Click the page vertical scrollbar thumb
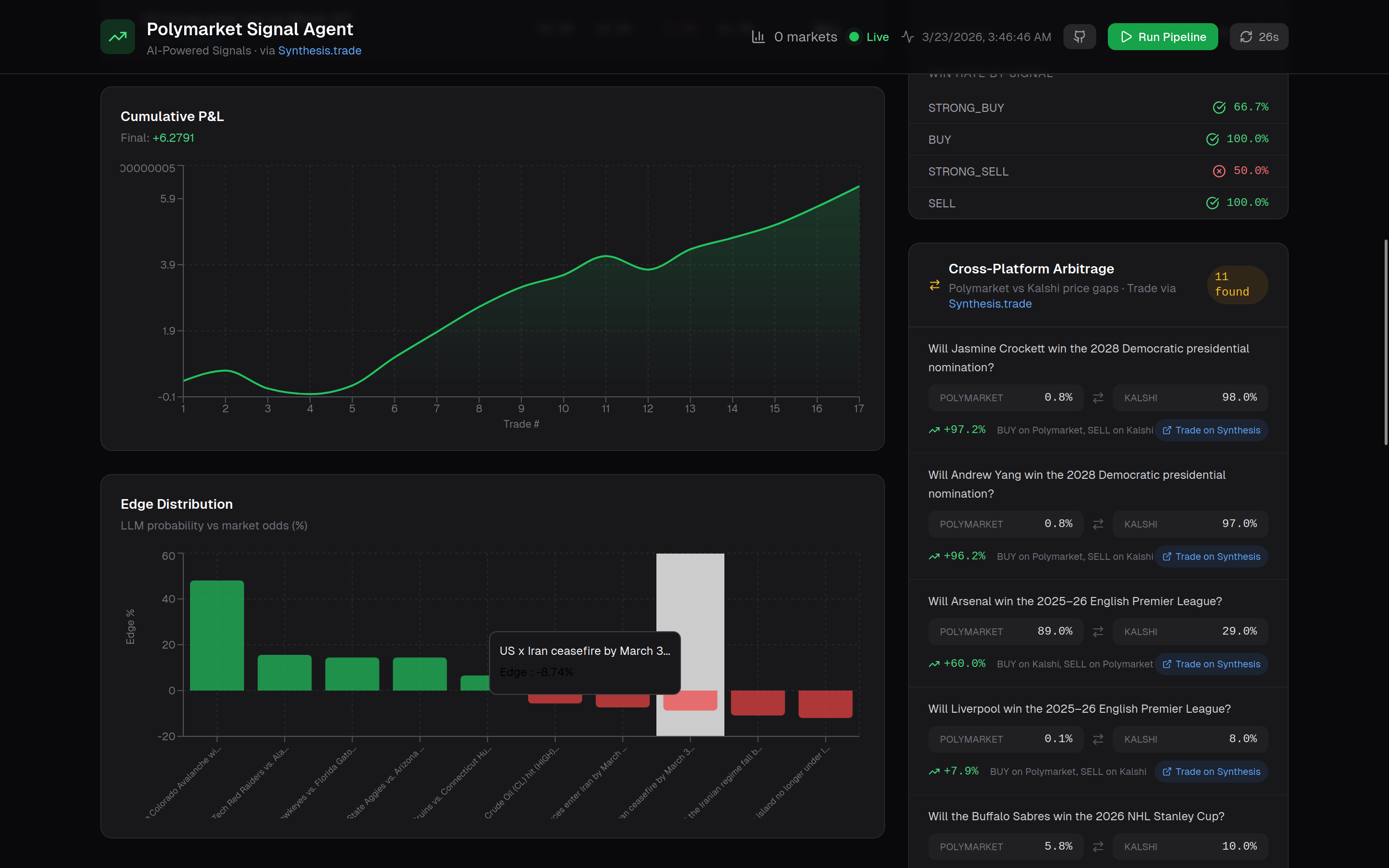 click(1386, 342)
